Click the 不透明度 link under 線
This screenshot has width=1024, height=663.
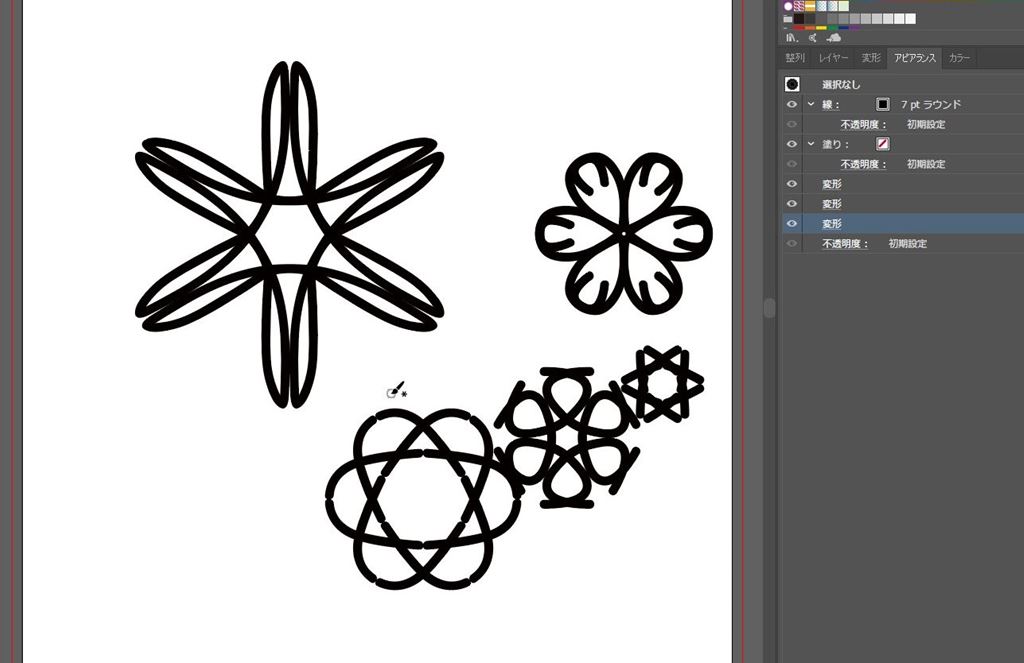(864, 124)
